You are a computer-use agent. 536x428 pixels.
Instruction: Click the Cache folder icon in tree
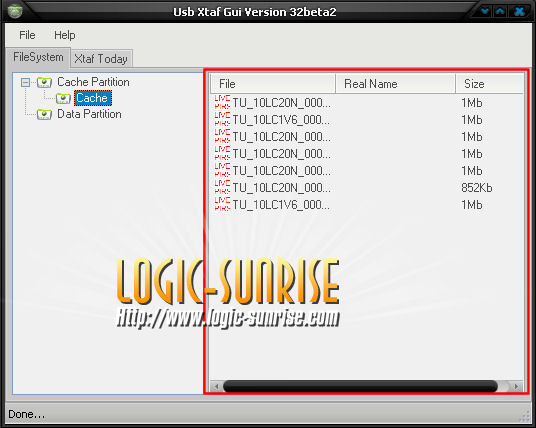point(63,98)
